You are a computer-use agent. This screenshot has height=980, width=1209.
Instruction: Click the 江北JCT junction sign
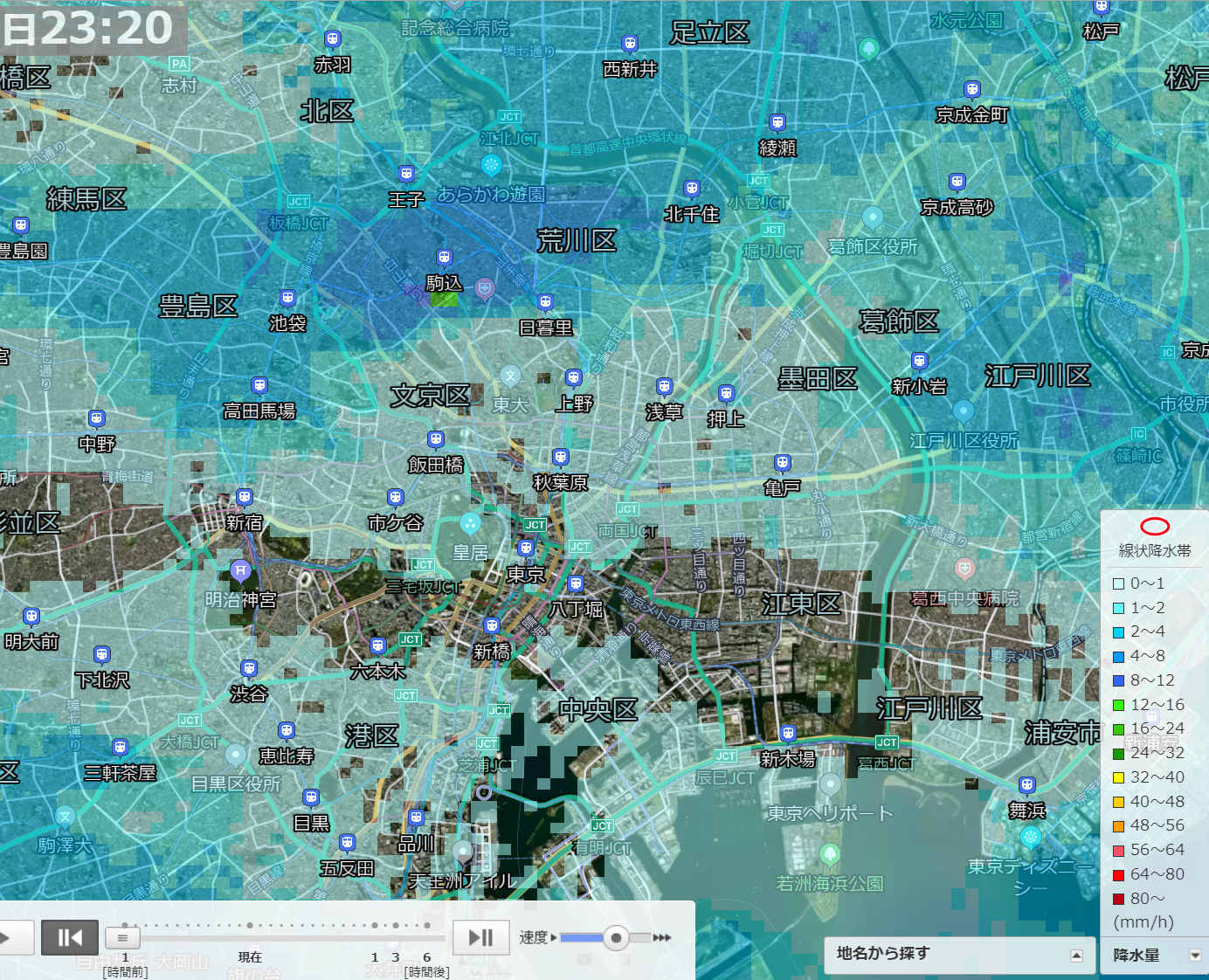pyautogui.click(x=509, y=117)
